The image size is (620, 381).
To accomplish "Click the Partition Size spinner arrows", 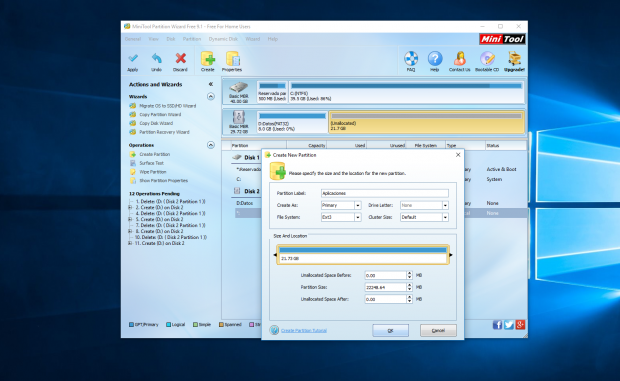I will pyautogui.click(x=409, y=287).
